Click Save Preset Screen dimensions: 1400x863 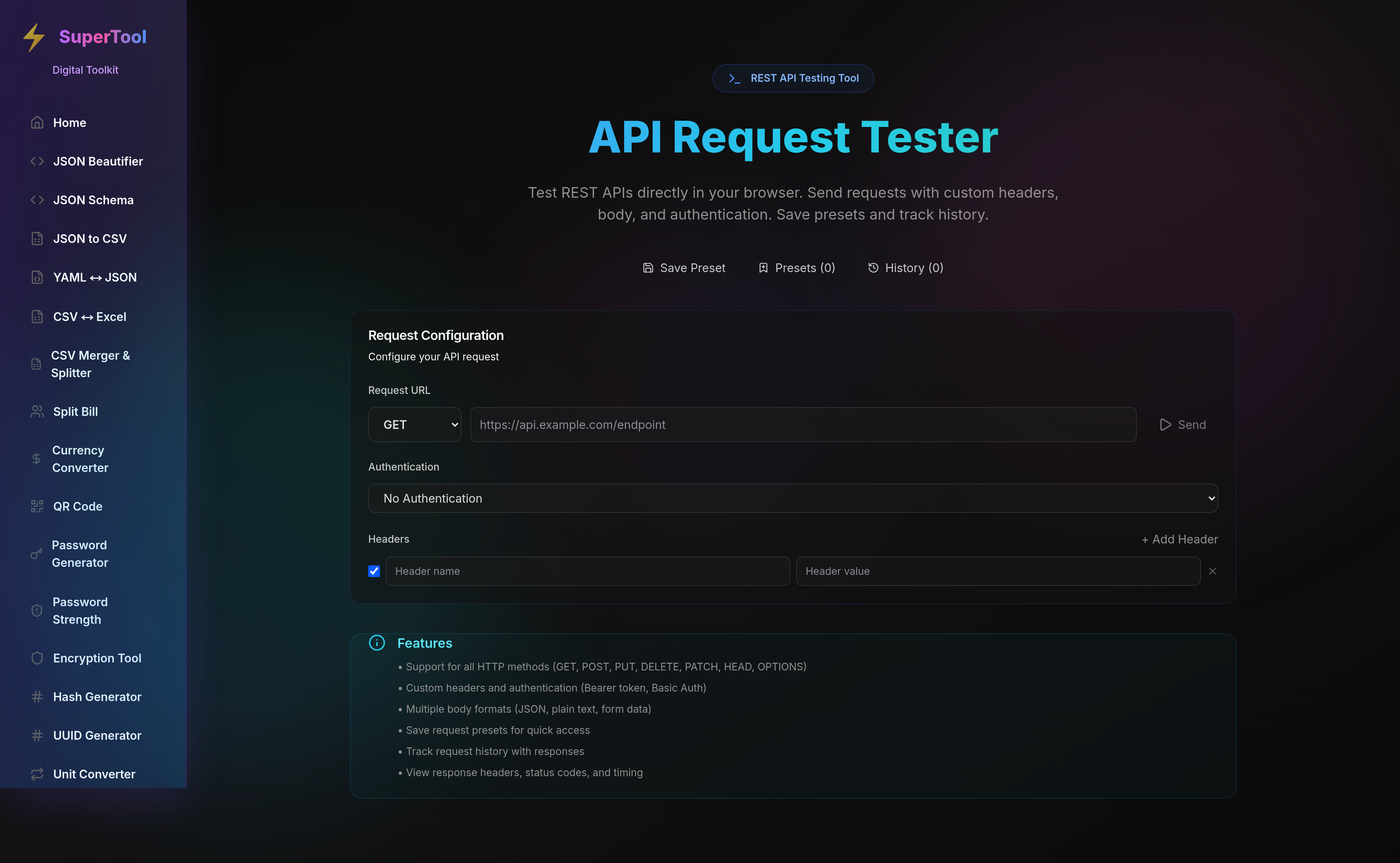point(684,268)
